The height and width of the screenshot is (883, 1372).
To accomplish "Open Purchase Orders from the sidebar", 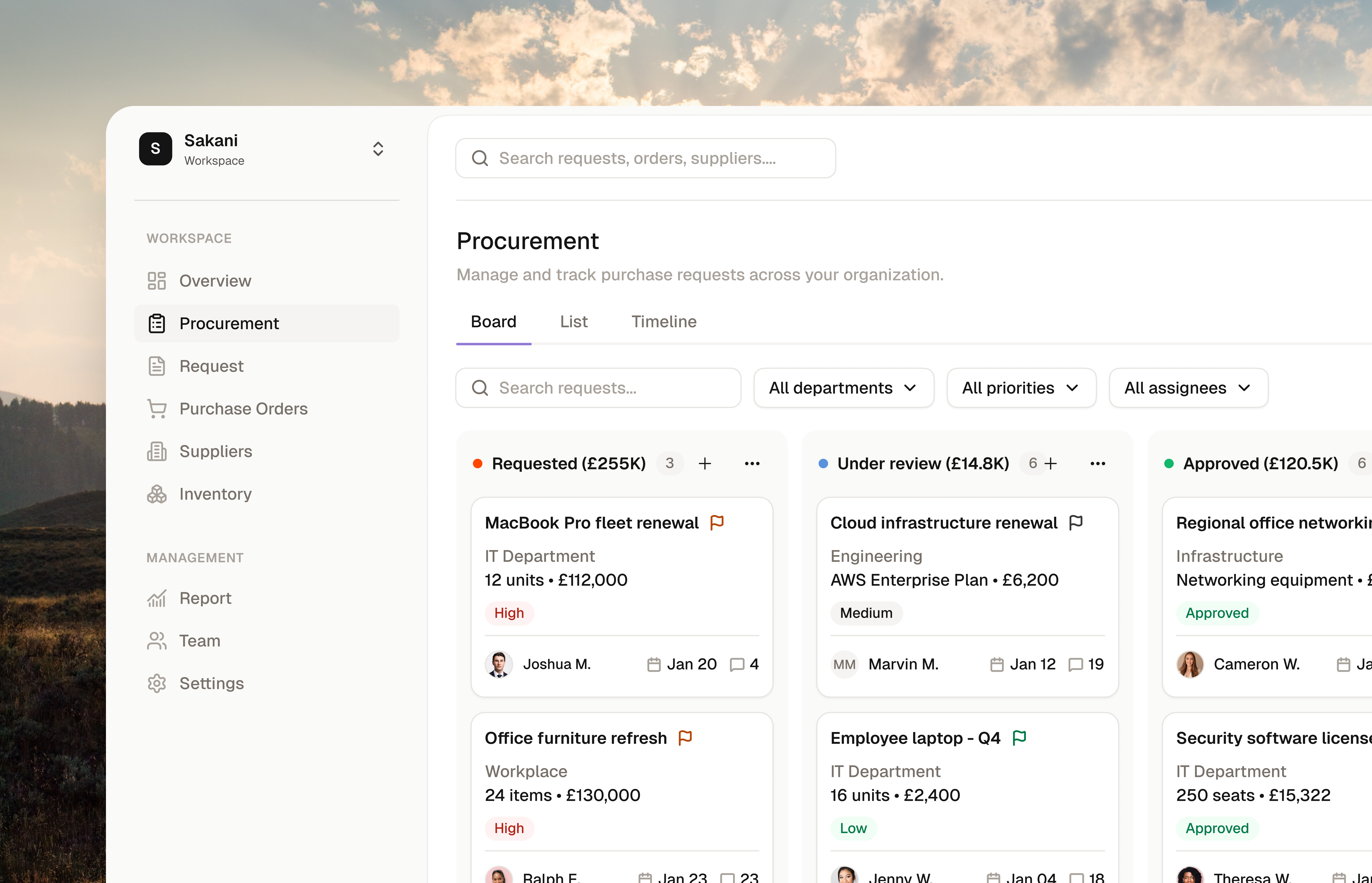I will point(267,409).
